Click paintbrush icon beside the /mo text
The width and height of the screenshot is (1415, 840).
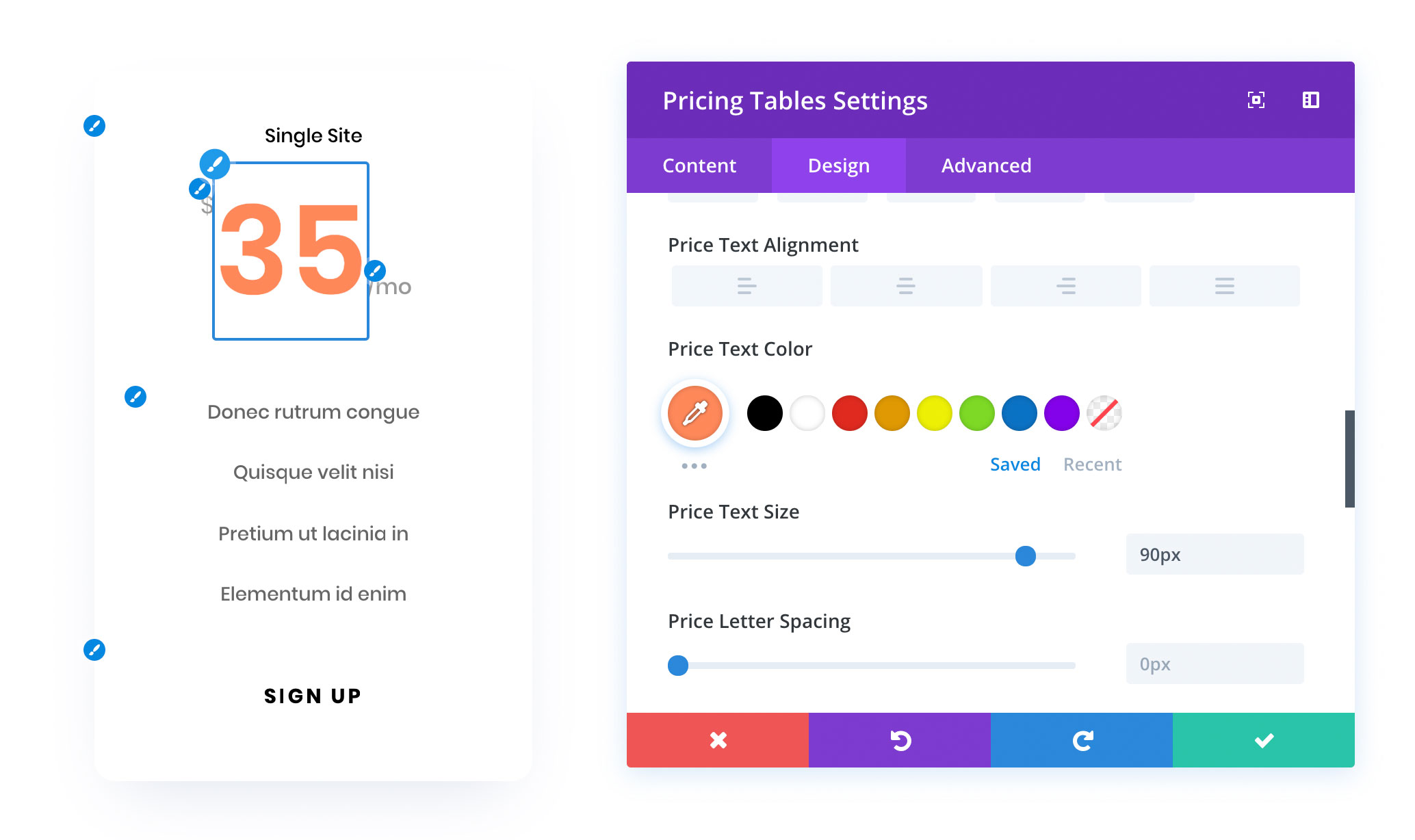tap(375, 271)
